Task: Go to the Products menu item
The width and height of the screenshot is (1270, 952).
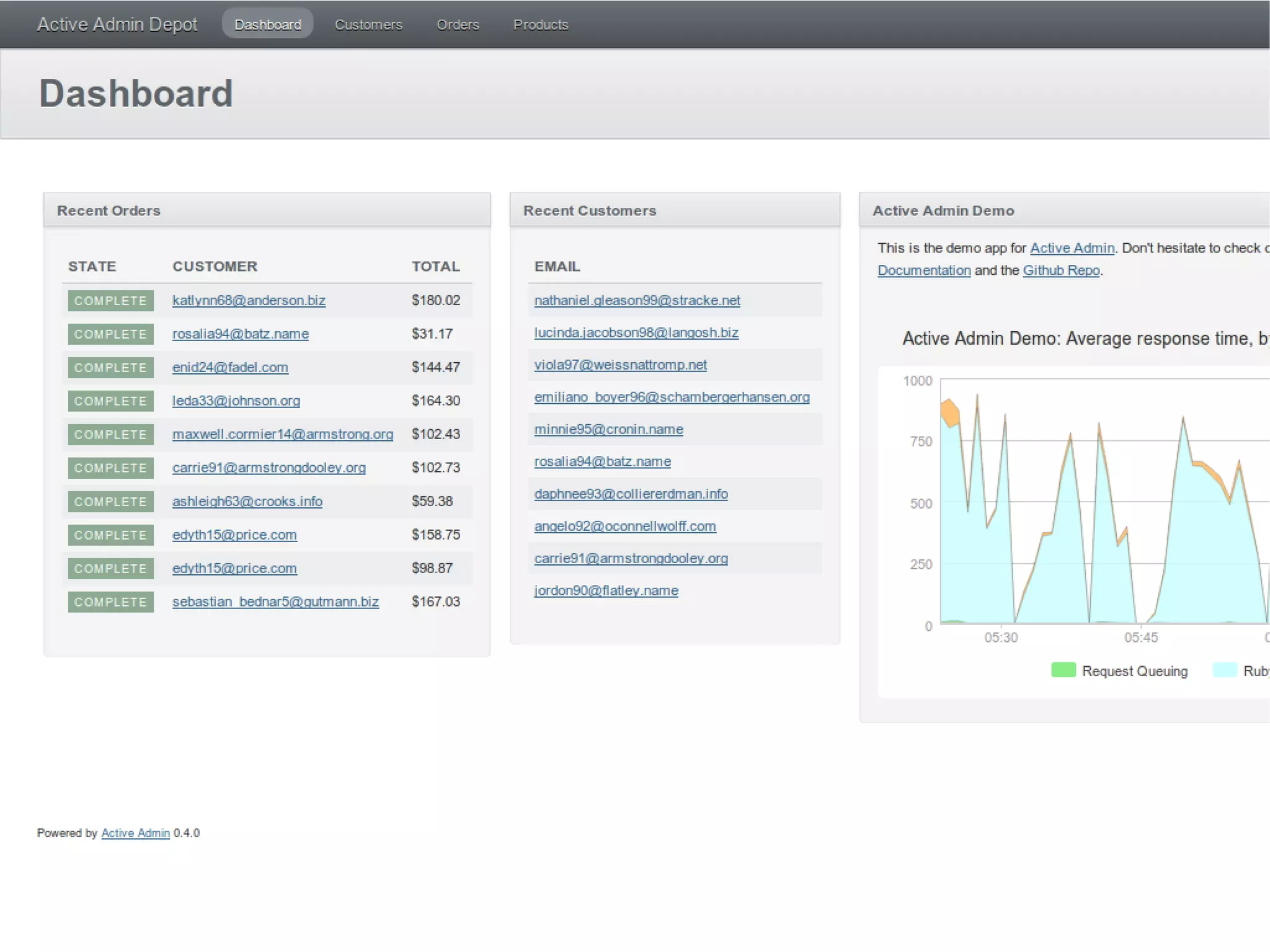Action: 540,25
